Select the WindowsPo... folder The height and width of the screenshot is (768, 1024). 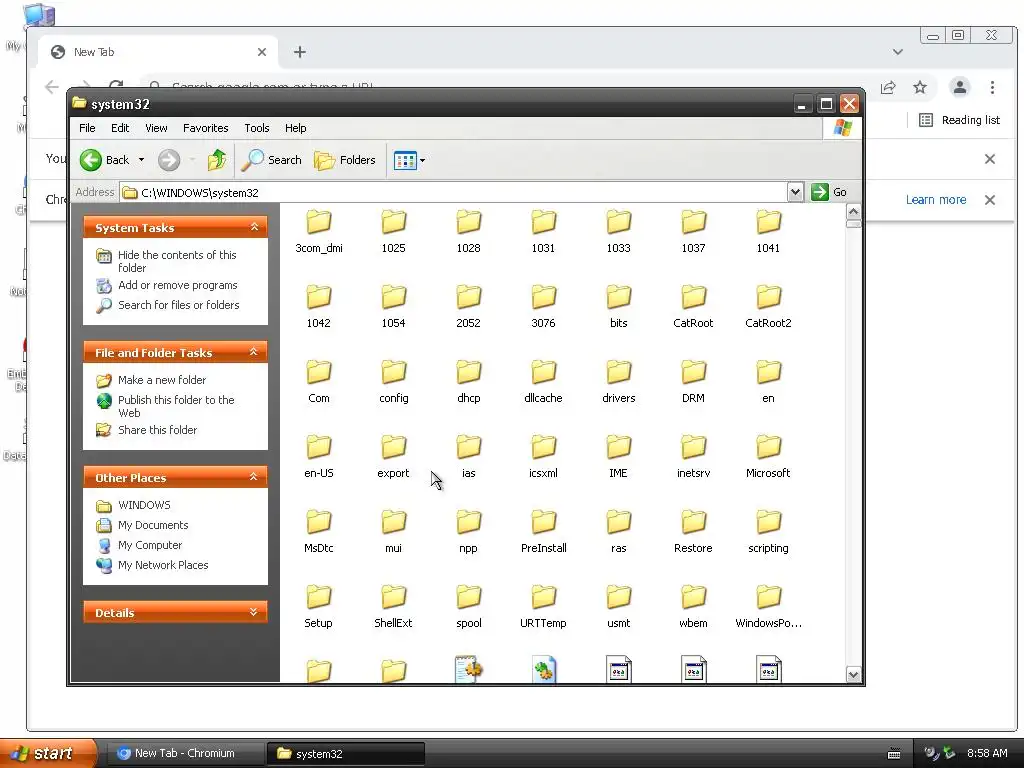point(769,607)
